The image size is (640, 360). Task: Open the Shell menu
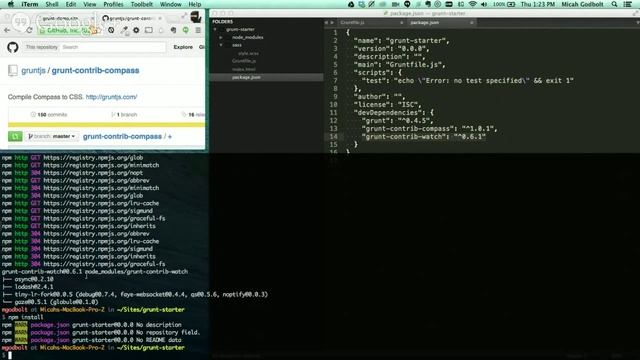tap(52, 4)
